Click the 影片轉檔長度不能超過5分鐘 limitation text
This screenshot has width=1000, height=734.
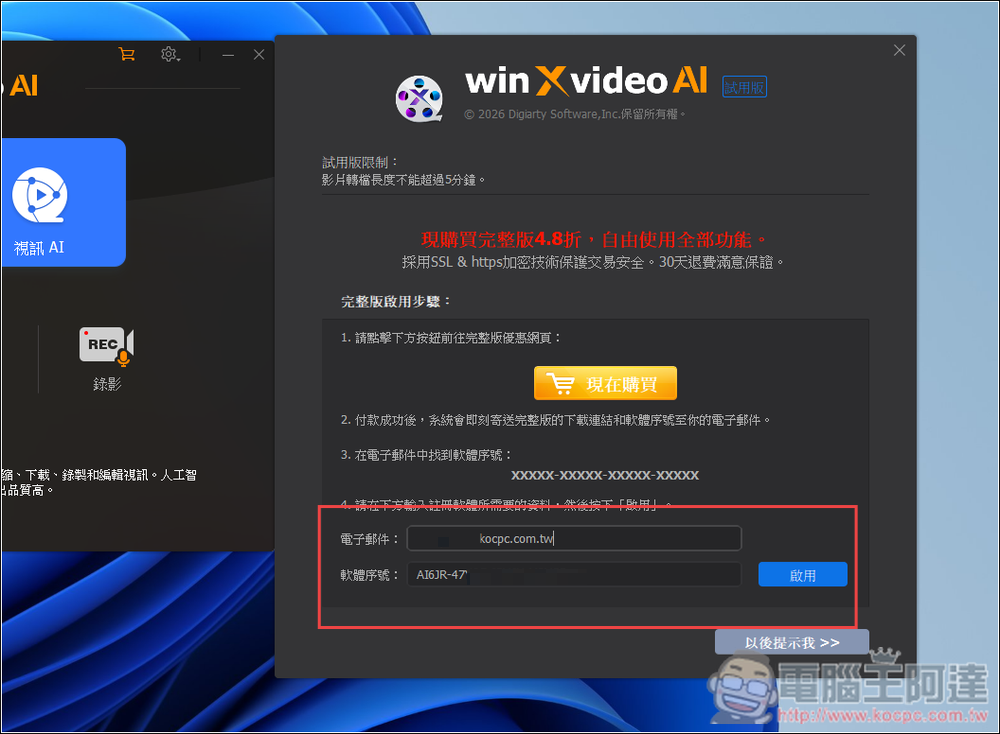pos(403,180)
